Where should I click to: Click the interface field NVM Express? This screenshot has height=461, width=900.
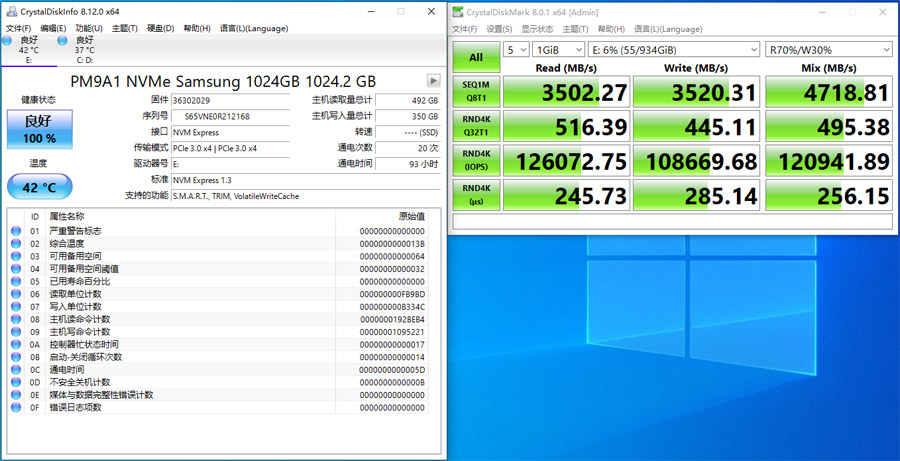(231, 133)
